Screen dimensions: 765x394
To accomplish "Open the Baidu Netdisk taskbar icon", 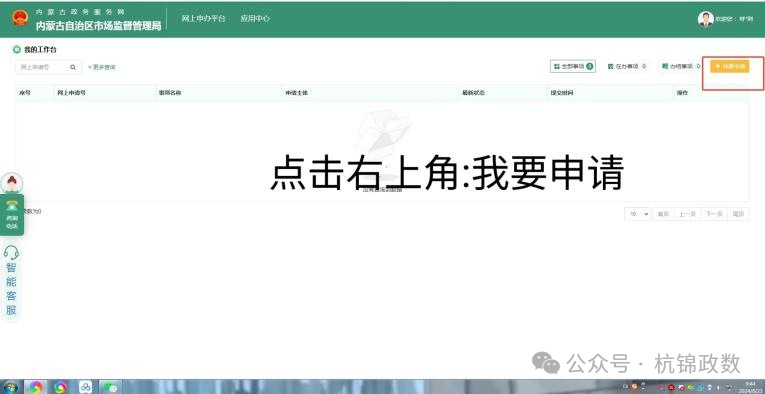I will [85, 387].
